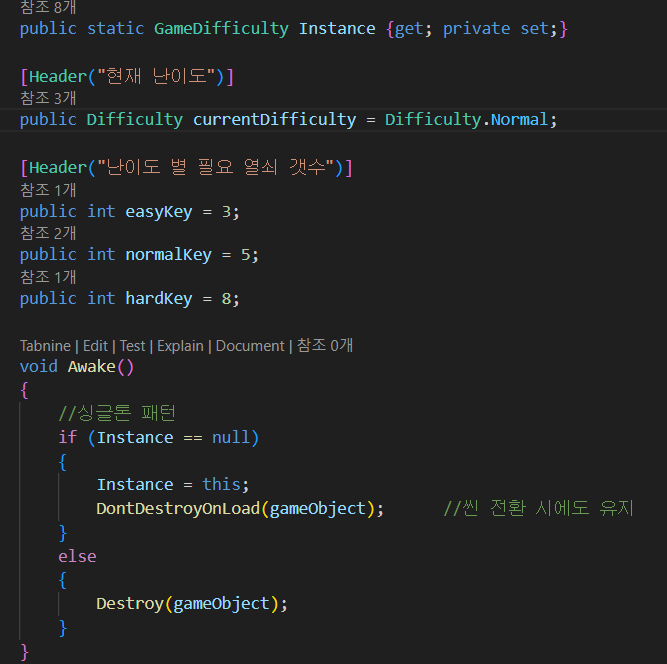Screen dimensions: 667x664
Task: Click the Instance property name in the declaration
Action: pyautogui.click(x=337, y=29)
